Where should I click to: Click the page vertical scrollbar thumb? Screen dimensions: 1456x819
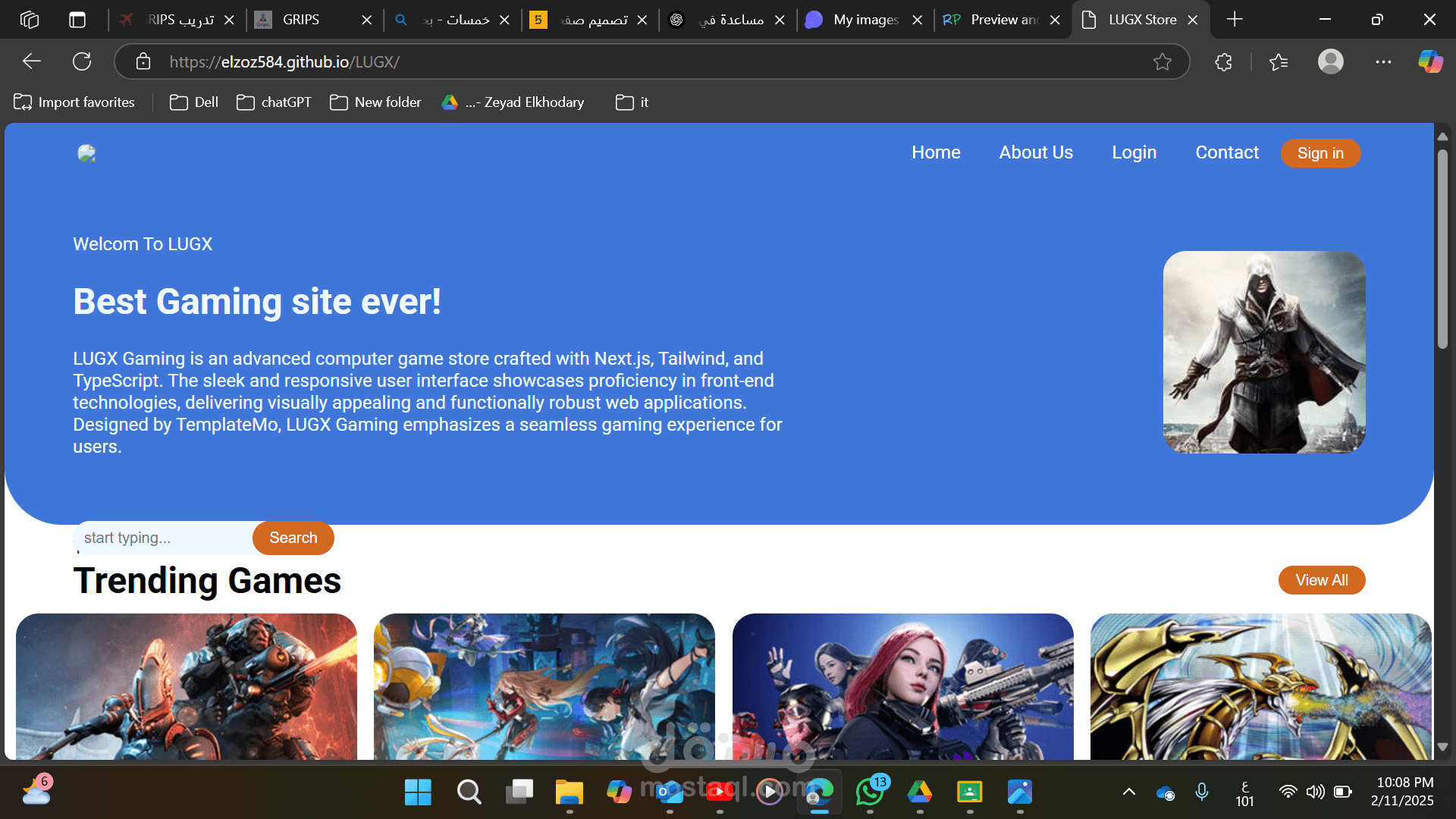tap(1442, 250)
